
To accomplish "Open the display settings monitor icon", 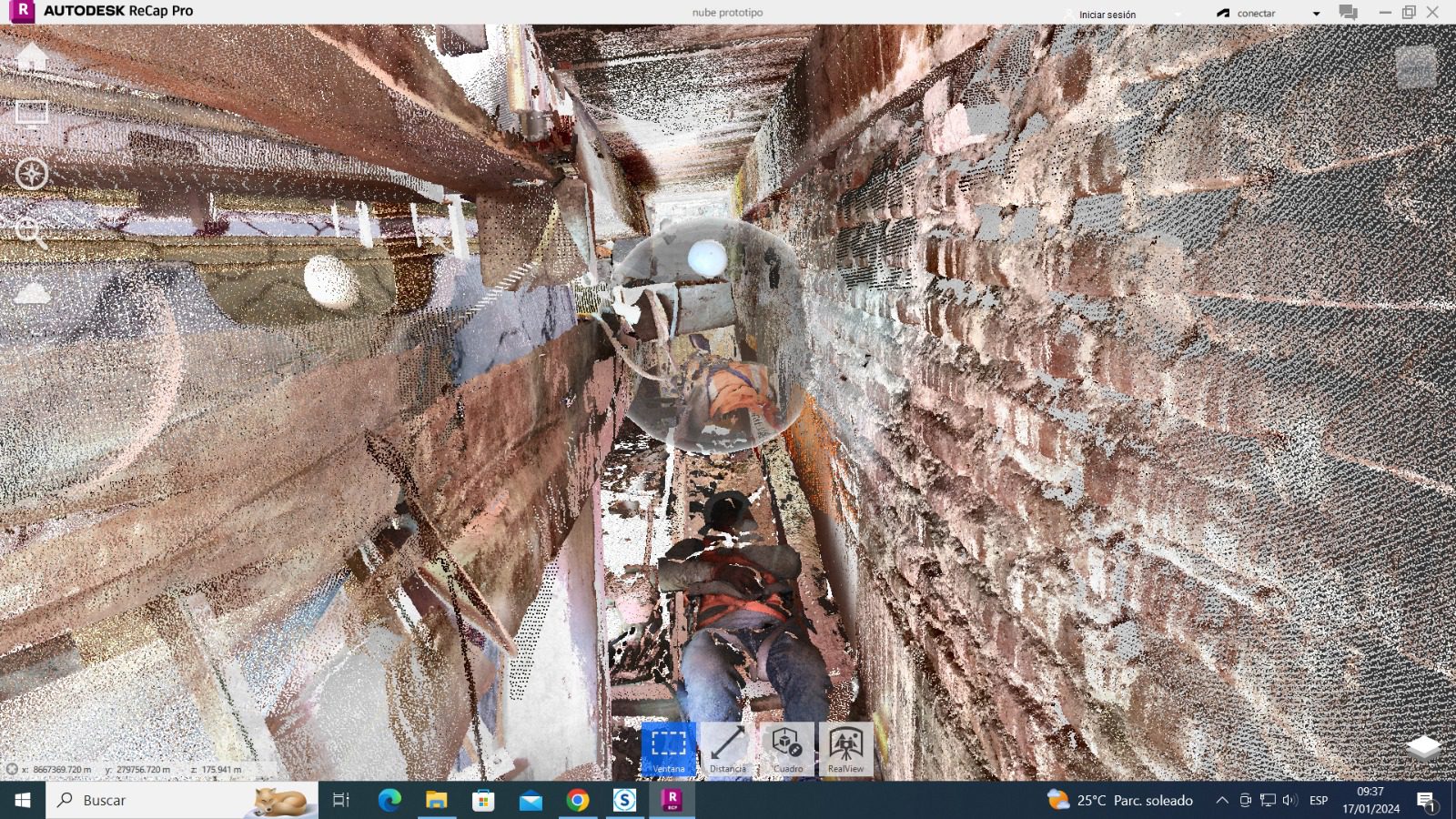I will coord(32,115).
